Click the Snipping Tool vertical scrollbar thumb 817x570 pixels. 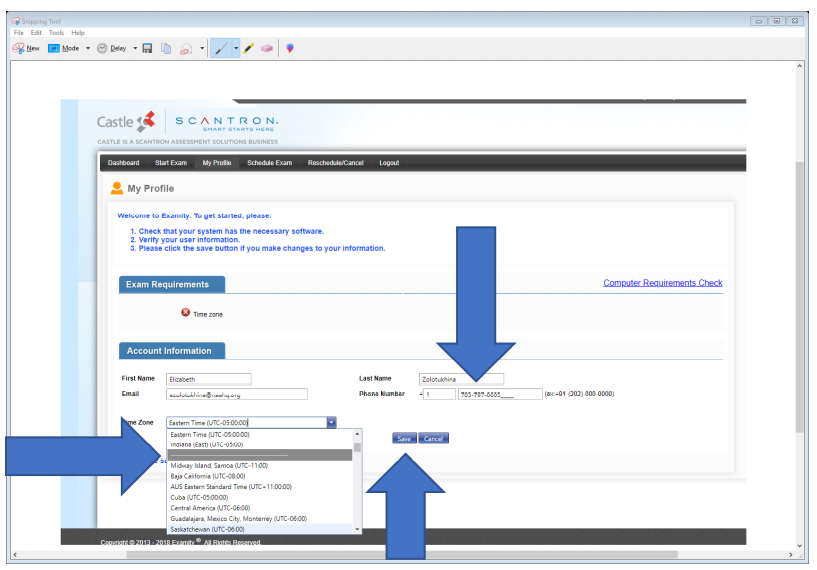coord(799,297)
